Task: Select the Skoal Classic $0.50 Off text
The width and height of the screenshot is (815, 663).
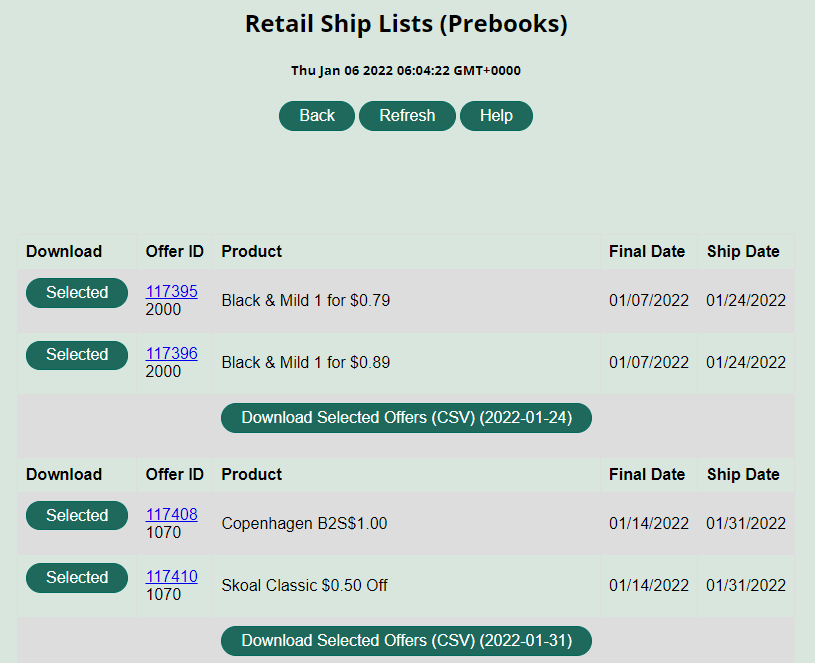Action: click(304, 586)
